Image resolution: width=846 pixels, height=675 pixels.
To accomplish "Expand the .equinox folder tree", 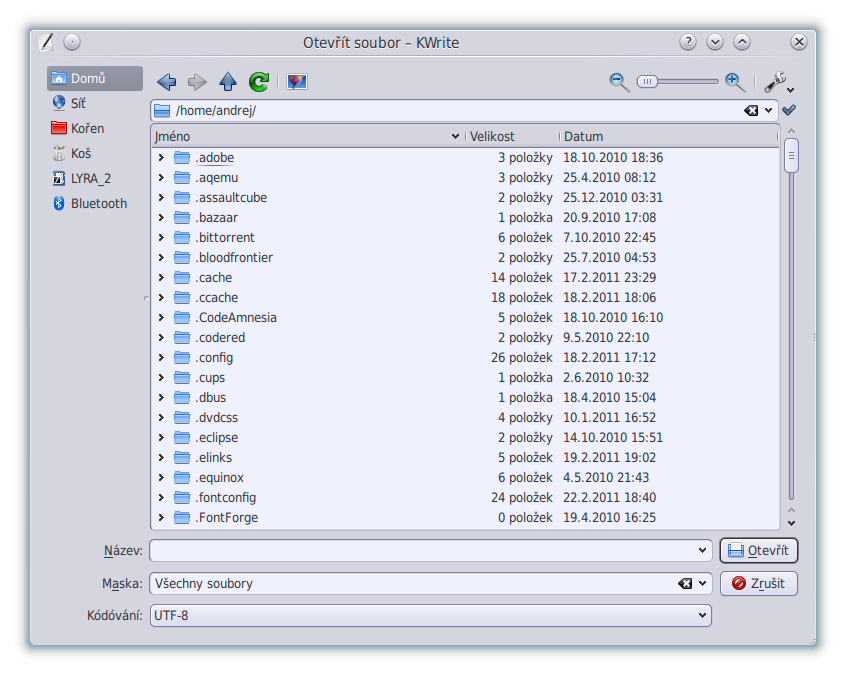I will point(161,478).
